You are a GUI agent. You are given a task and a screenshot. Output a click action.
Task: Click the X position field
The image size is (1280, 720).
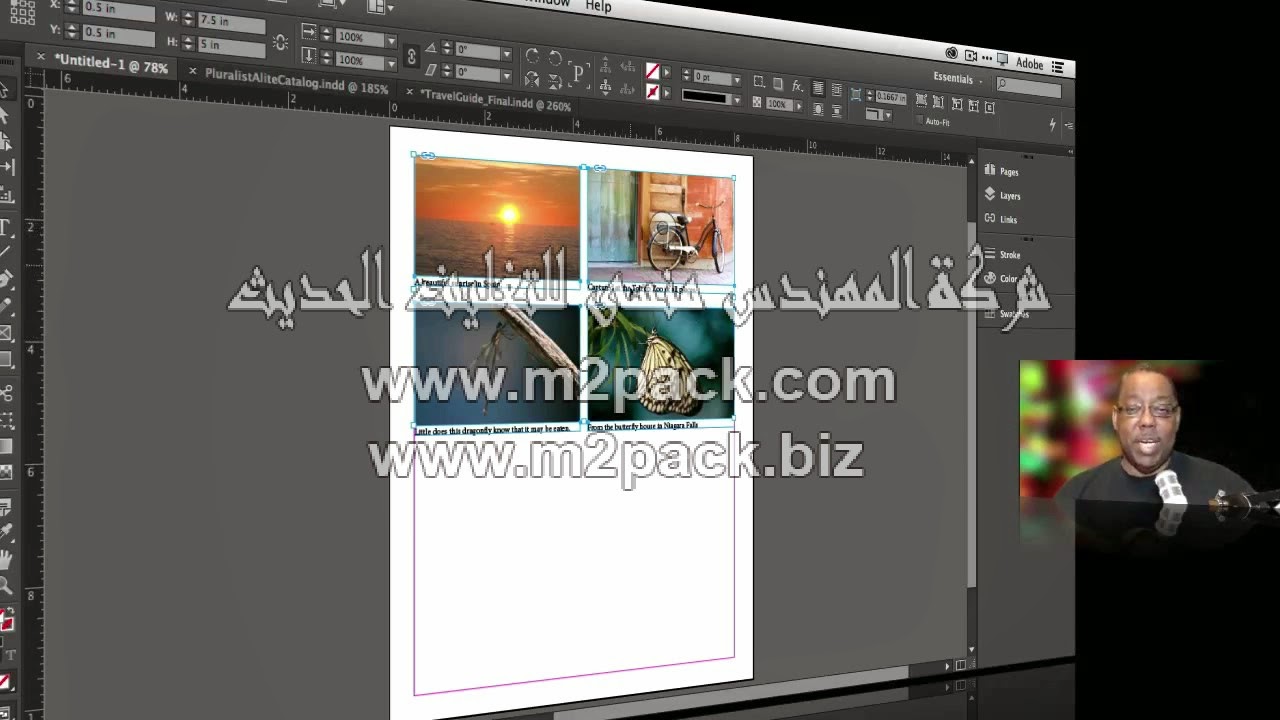coord(118,8)
